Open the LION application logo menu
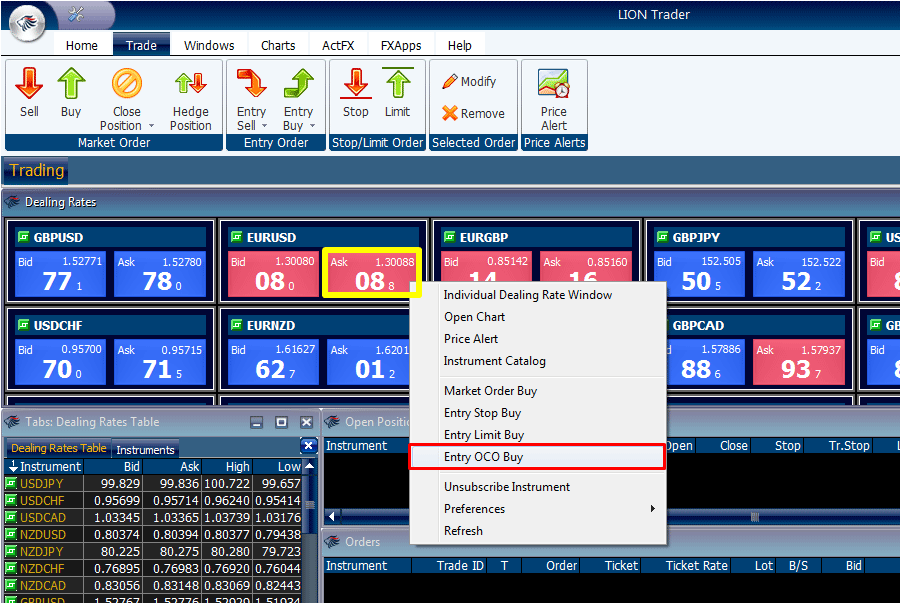Screen dimensions: 900x604 pos(27,24)
